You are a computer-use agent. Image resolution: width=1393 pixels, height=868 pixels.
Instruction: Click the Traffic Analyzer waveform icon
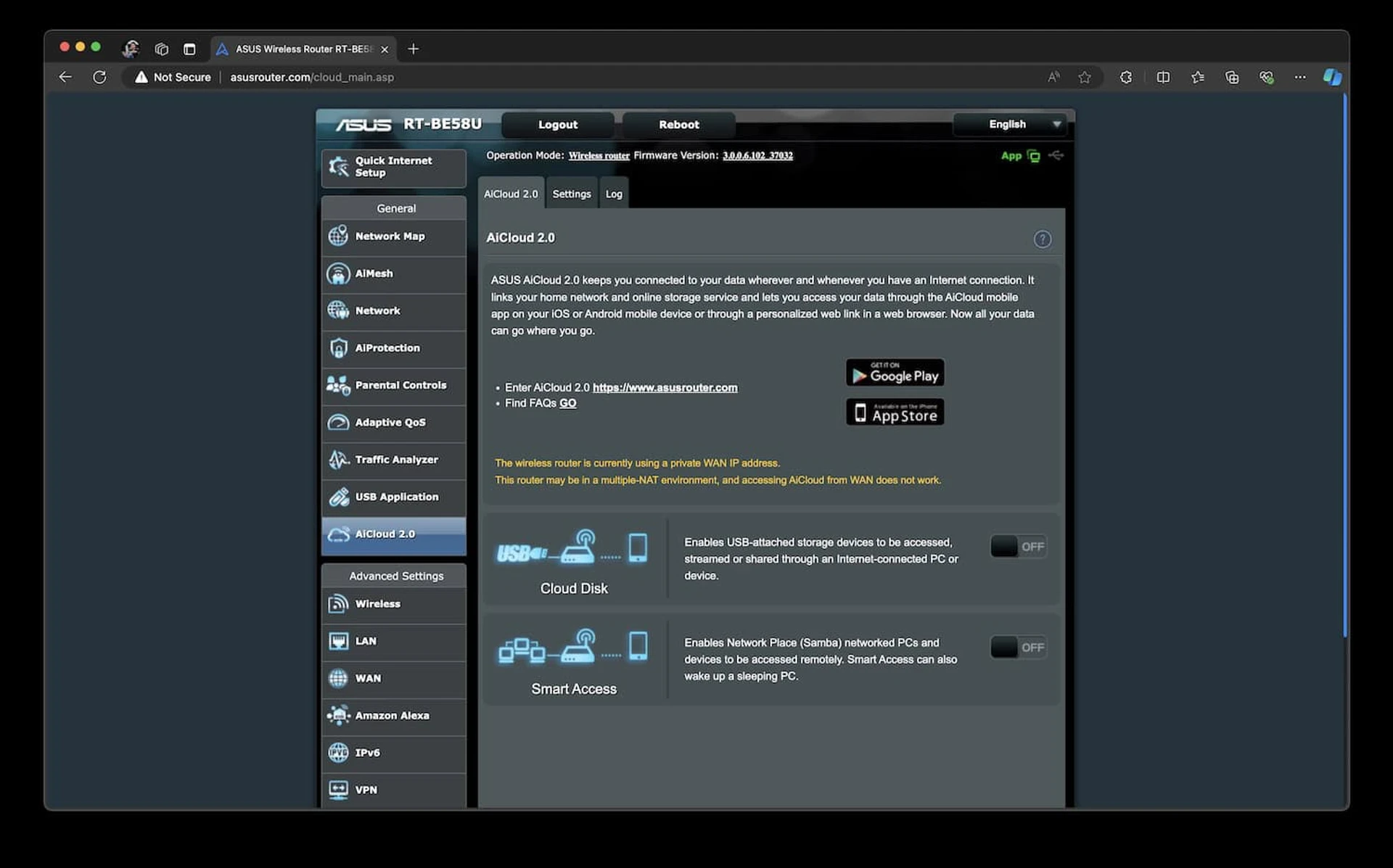pyautogui.click(x=338, y=460)
